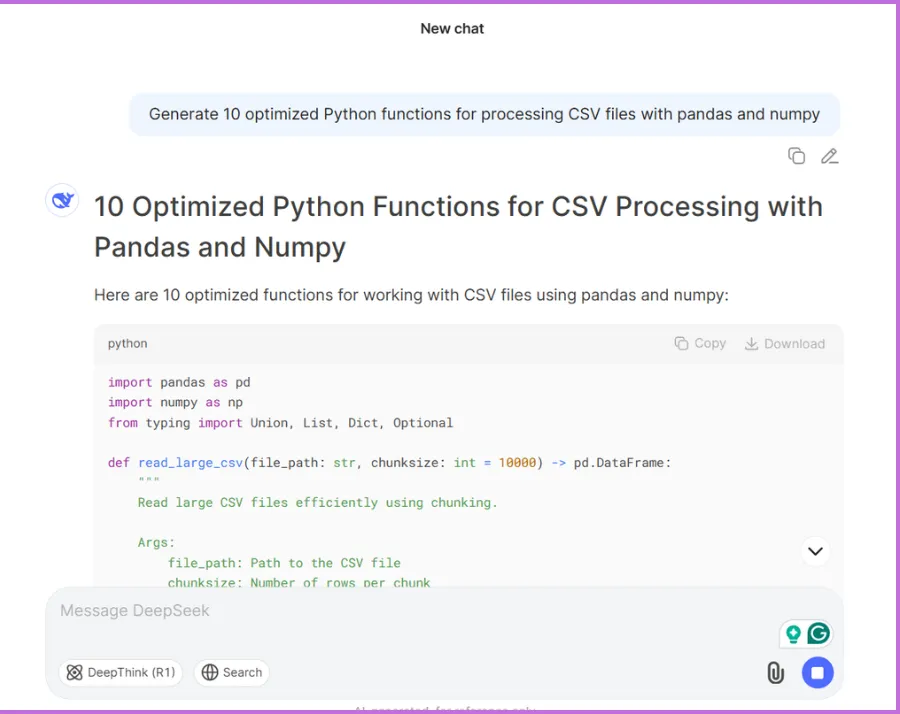Click the lightbulb suggestions icon

(793, 634)
